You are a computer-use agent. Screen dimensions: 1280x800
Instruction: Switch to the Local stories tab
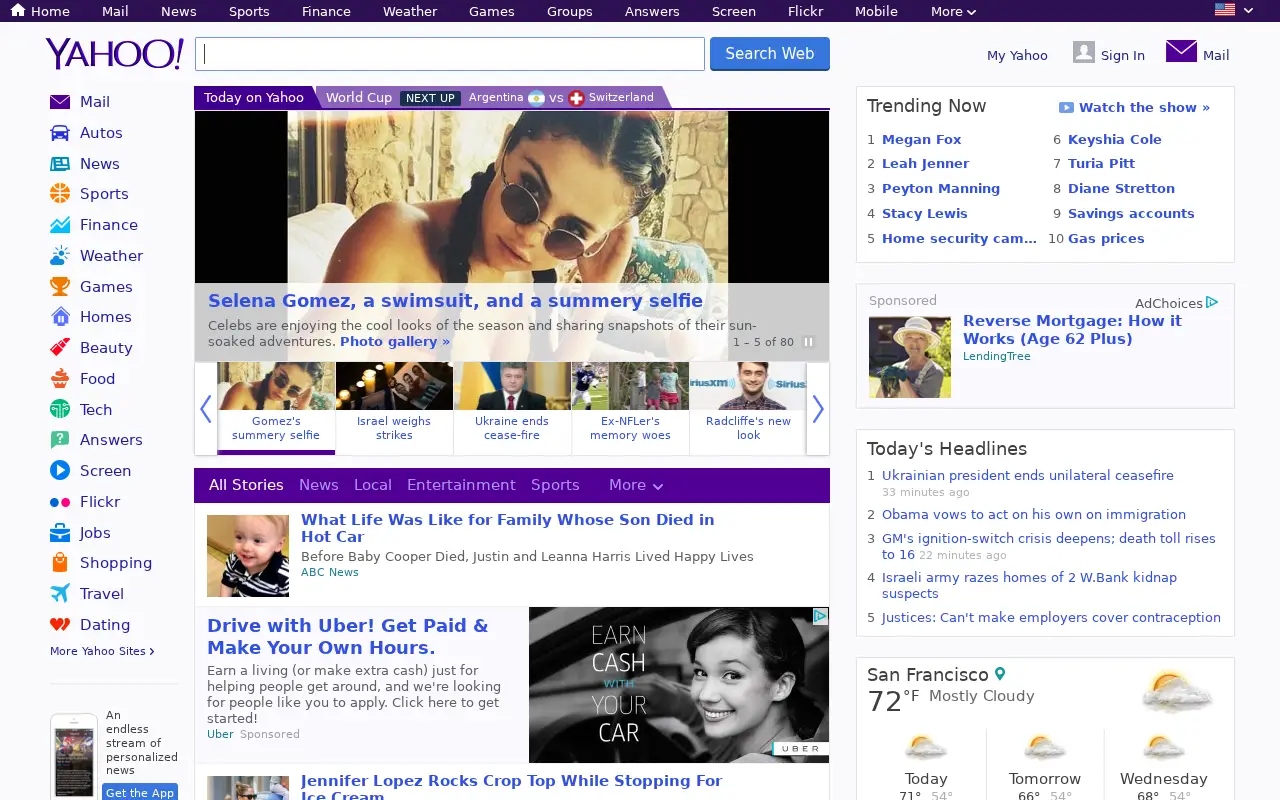click(x=373, y=485)
